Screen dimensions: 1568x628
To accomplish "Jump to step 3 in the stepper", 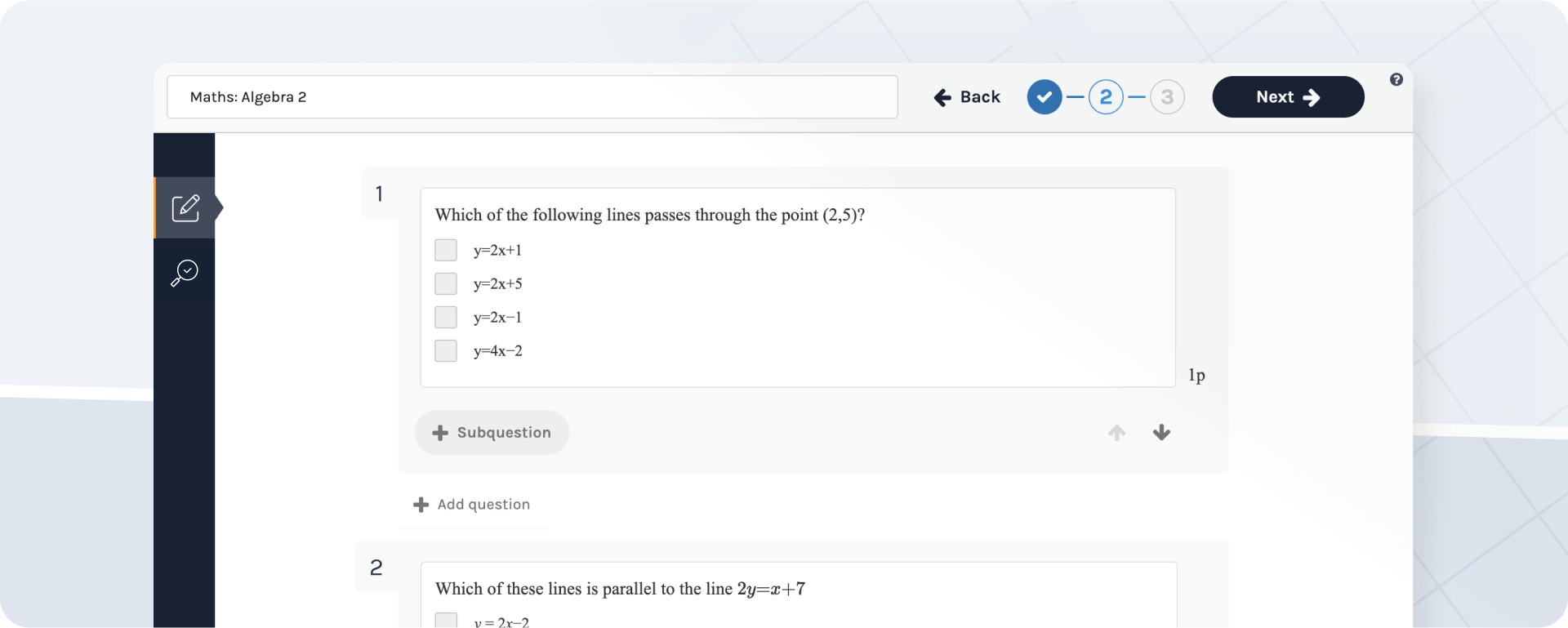I will click(1167, 96).
